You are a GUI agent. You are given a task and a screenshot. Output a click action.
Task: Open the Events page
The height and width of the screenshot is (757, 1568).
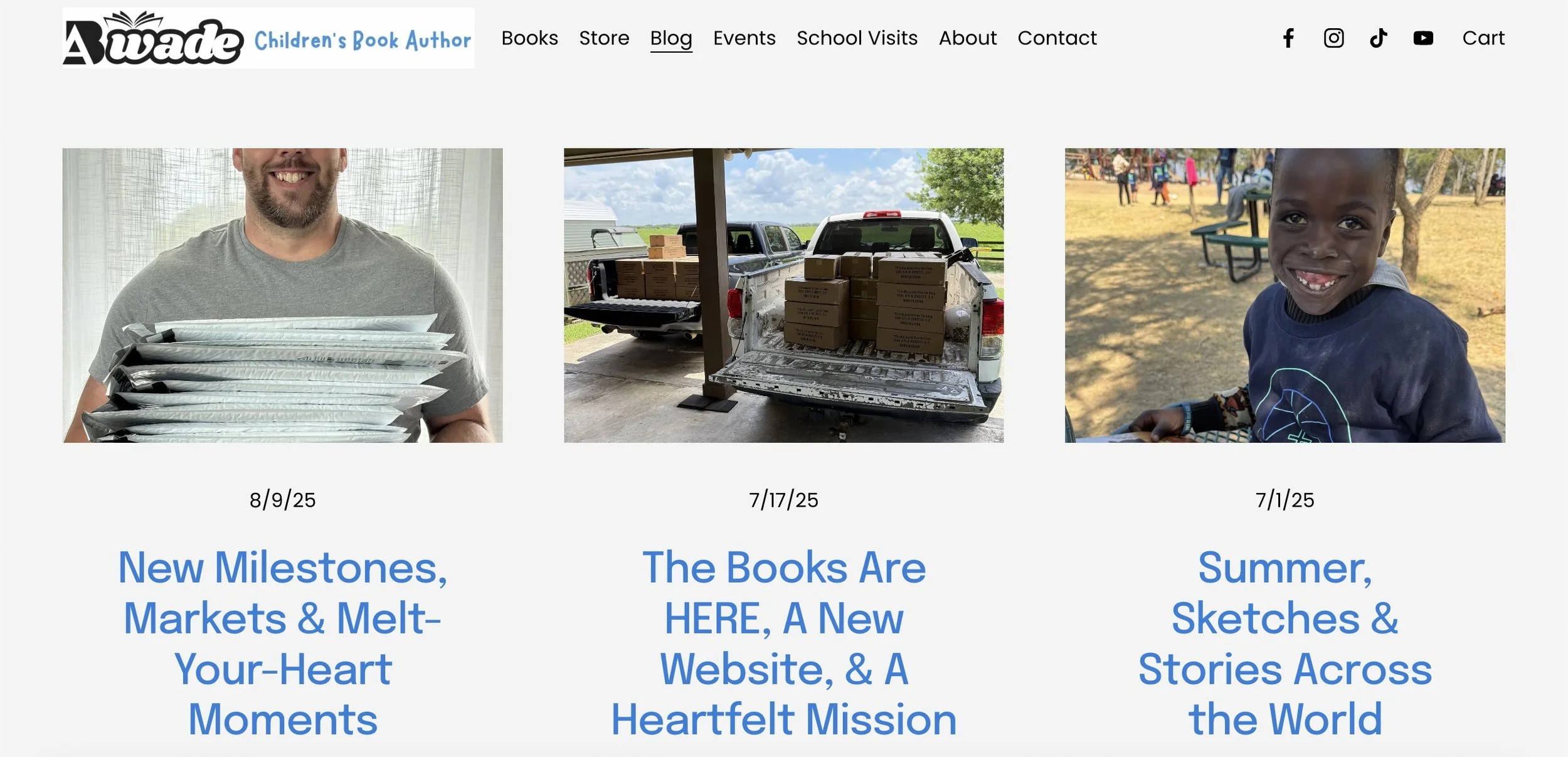pos(744,38)
